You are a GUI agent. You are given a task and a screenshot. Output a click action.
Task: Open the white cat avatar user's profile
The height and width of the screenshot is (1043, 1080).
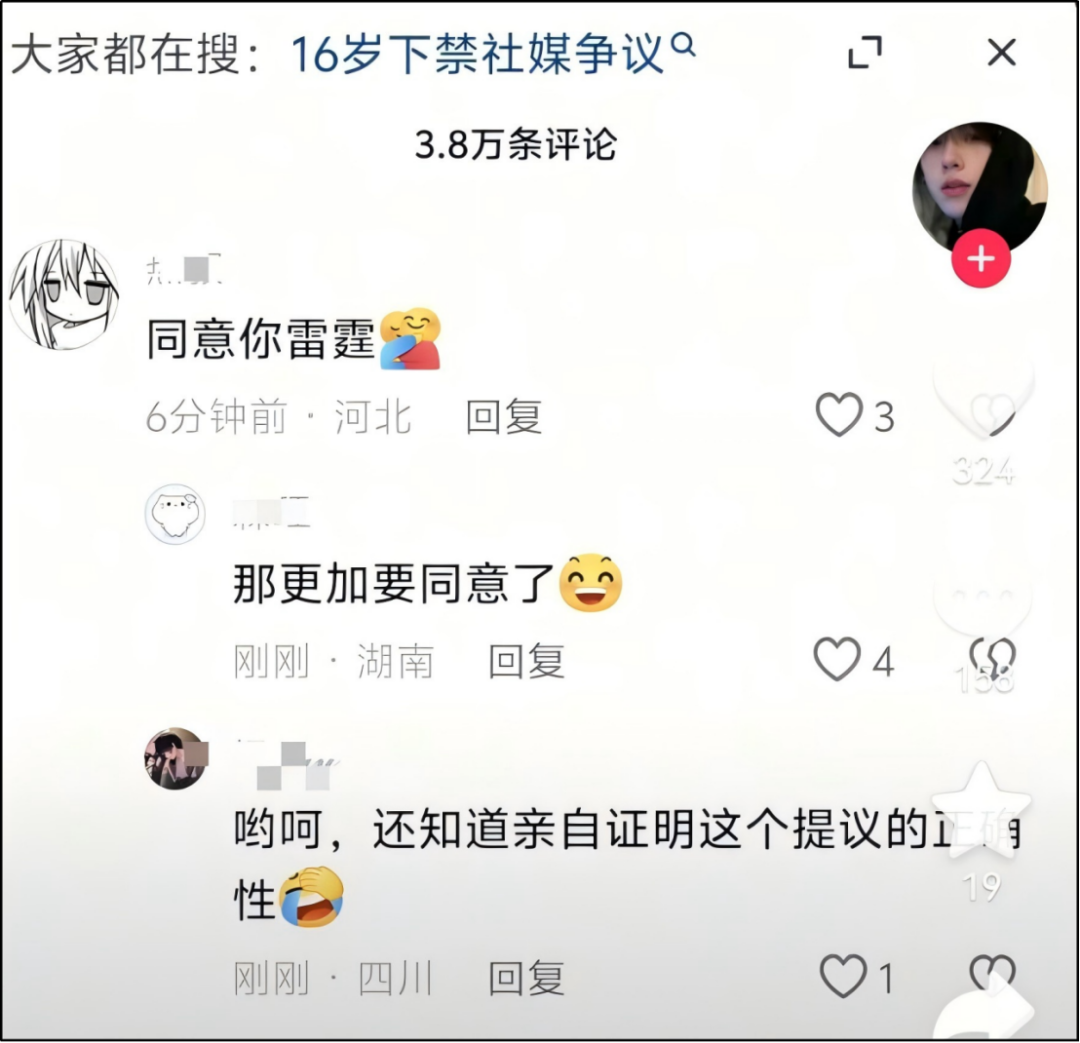(x=175, y=514)
